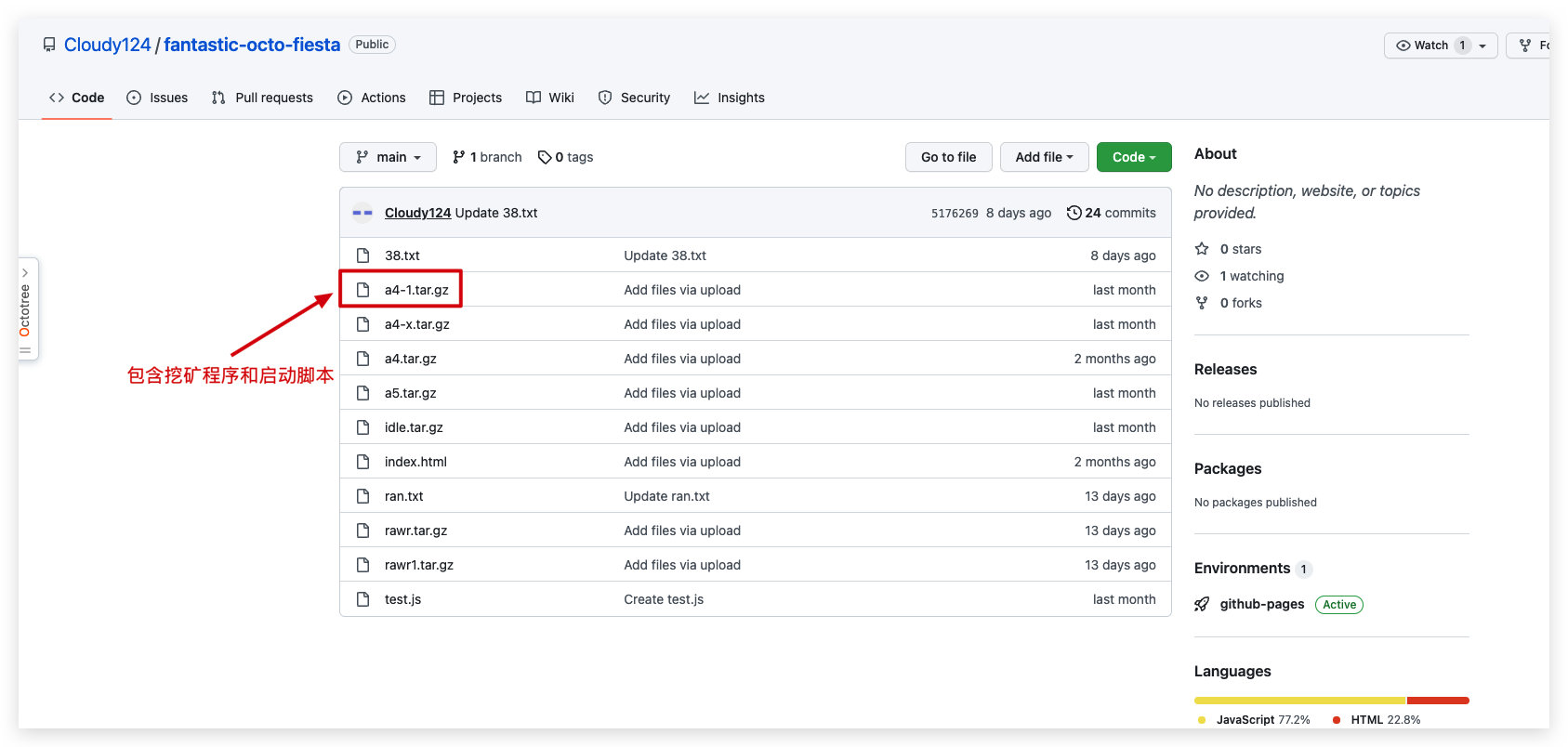1568x747 pixels.
Task: View the 1 branch link
Action: 487,157
